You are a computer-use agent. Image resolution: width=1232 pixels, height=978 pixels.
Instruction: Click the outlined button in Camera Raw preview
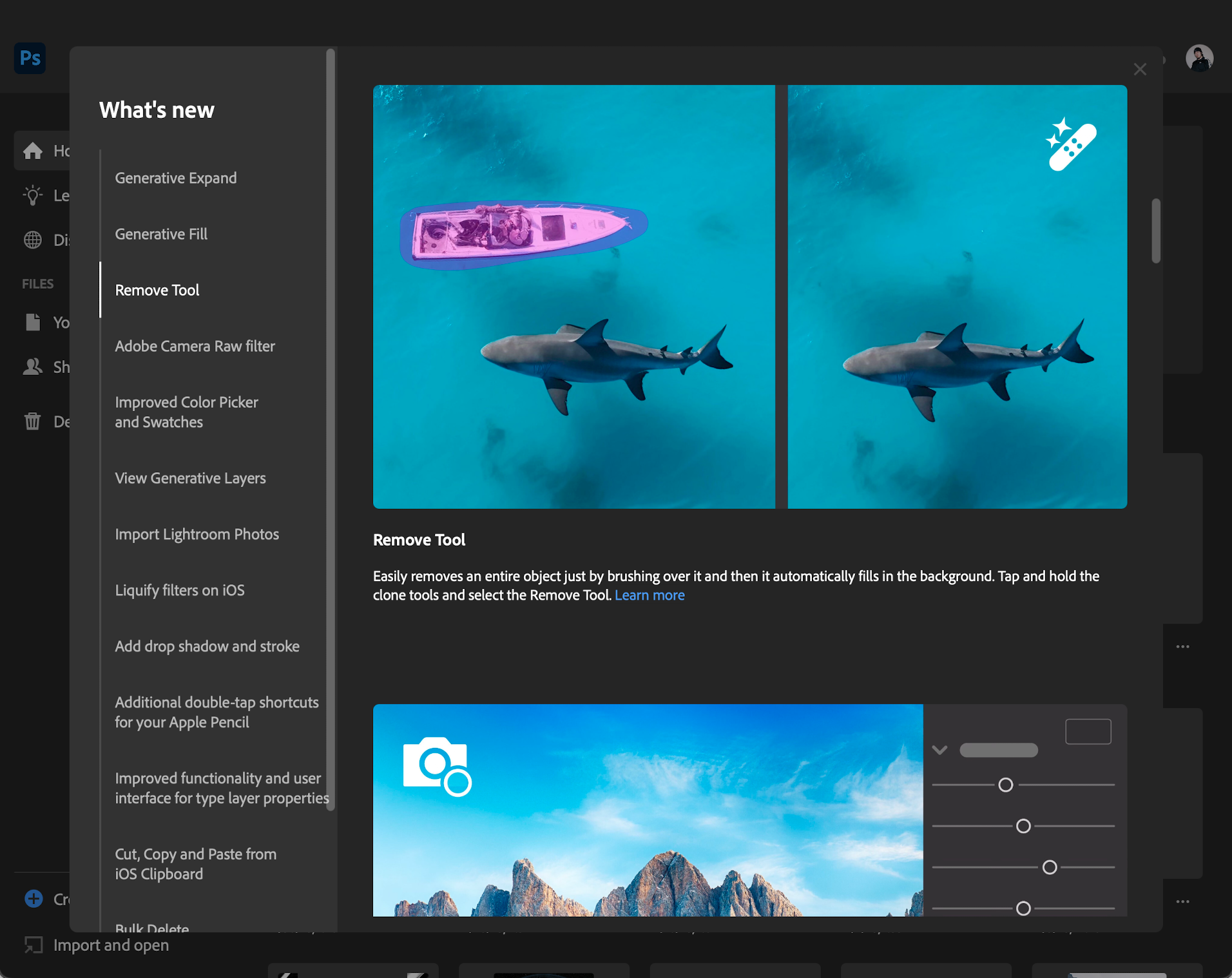click(x=1088, y=732)
